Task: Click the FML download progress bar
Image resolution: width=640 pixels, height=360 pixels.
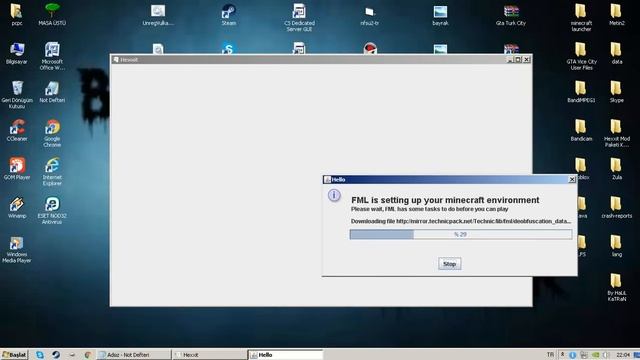Action: click(x=461, y=234)
